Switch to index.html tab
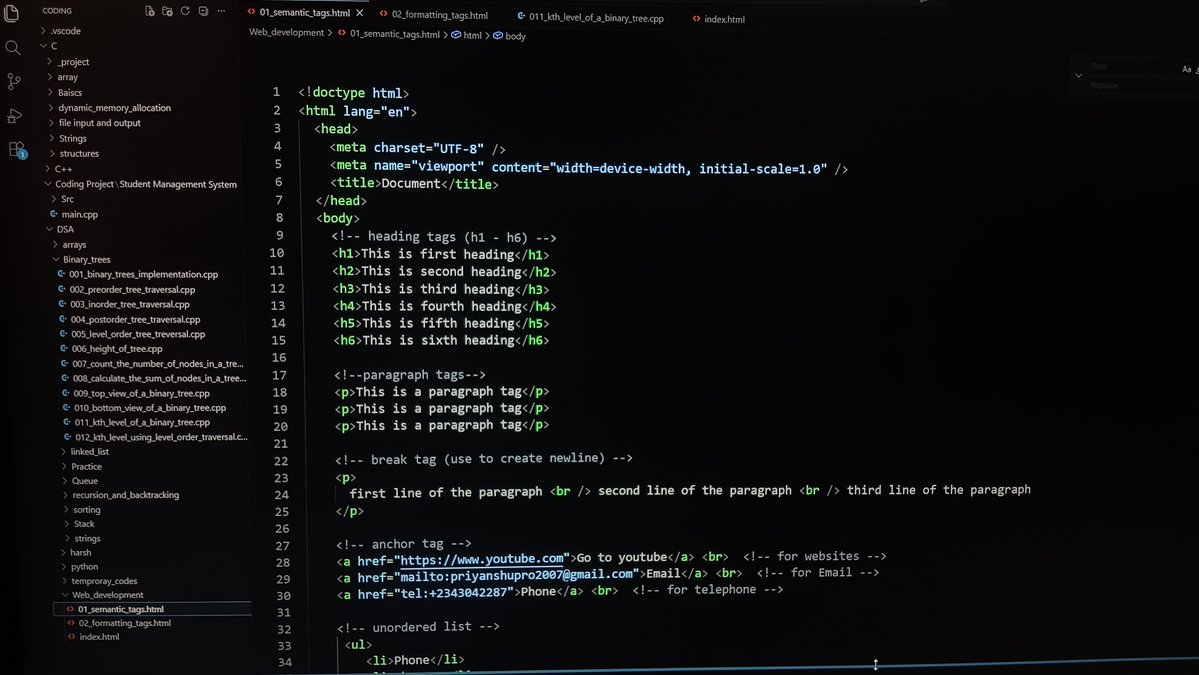Viewport: 1199px width, 675px height. click(x=718, y=19)
